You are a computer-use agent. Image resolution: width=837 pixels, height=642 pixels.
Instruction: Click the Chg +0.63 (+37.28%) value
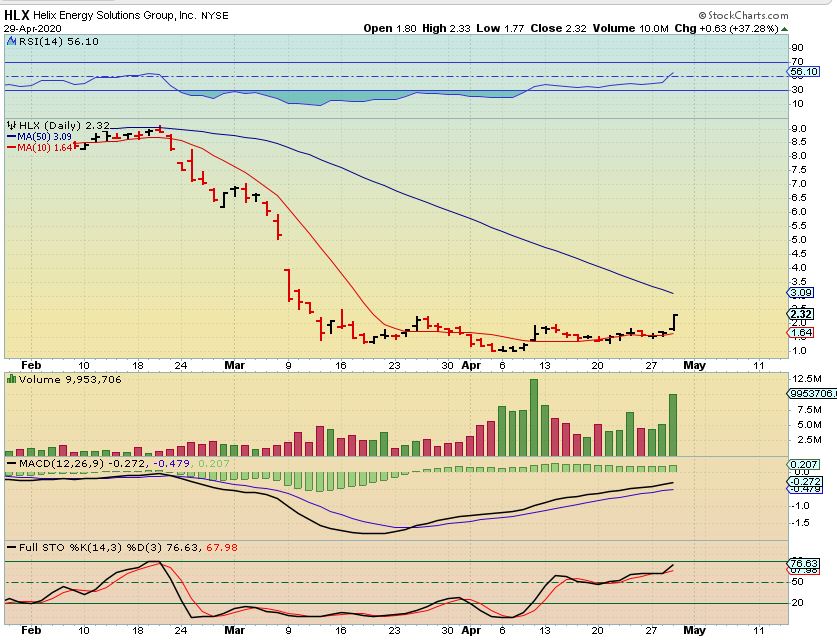726,28
